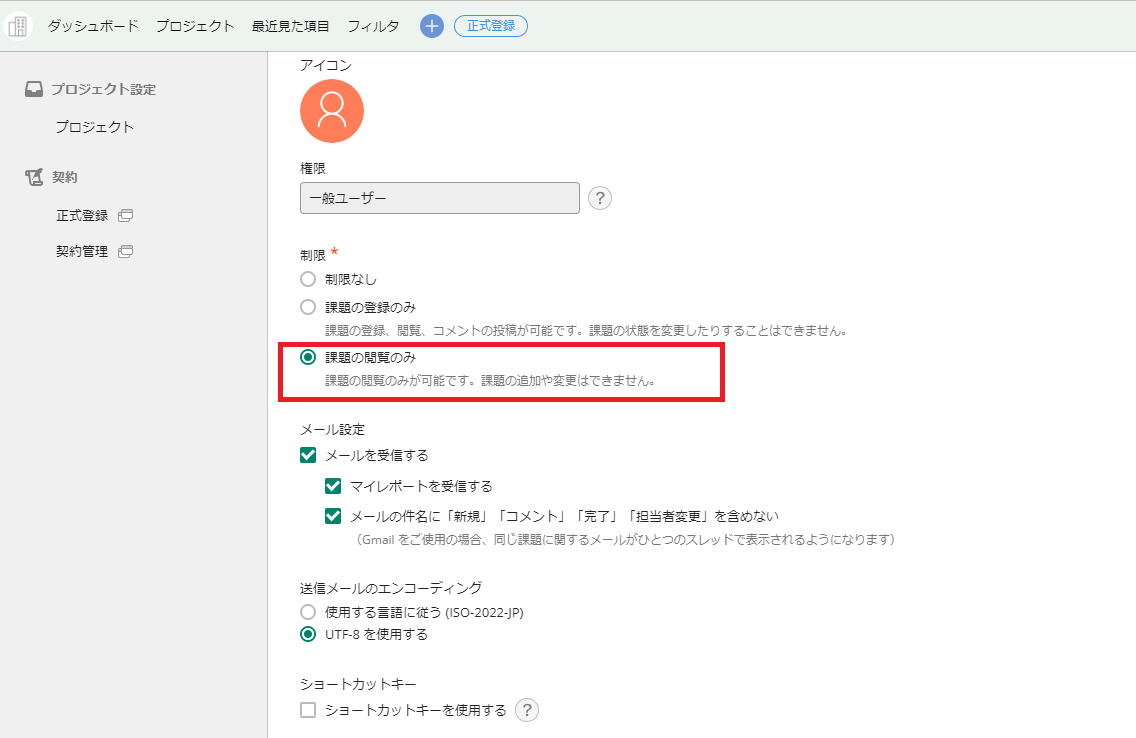
Task: Open 最近見た項目 menu
Action: click(291, 26)
